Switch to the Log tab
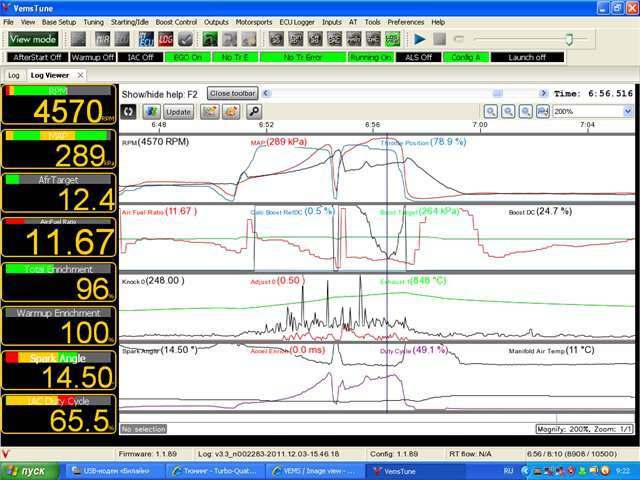Viewport: 640px width, 480px height. coord(14,75)
